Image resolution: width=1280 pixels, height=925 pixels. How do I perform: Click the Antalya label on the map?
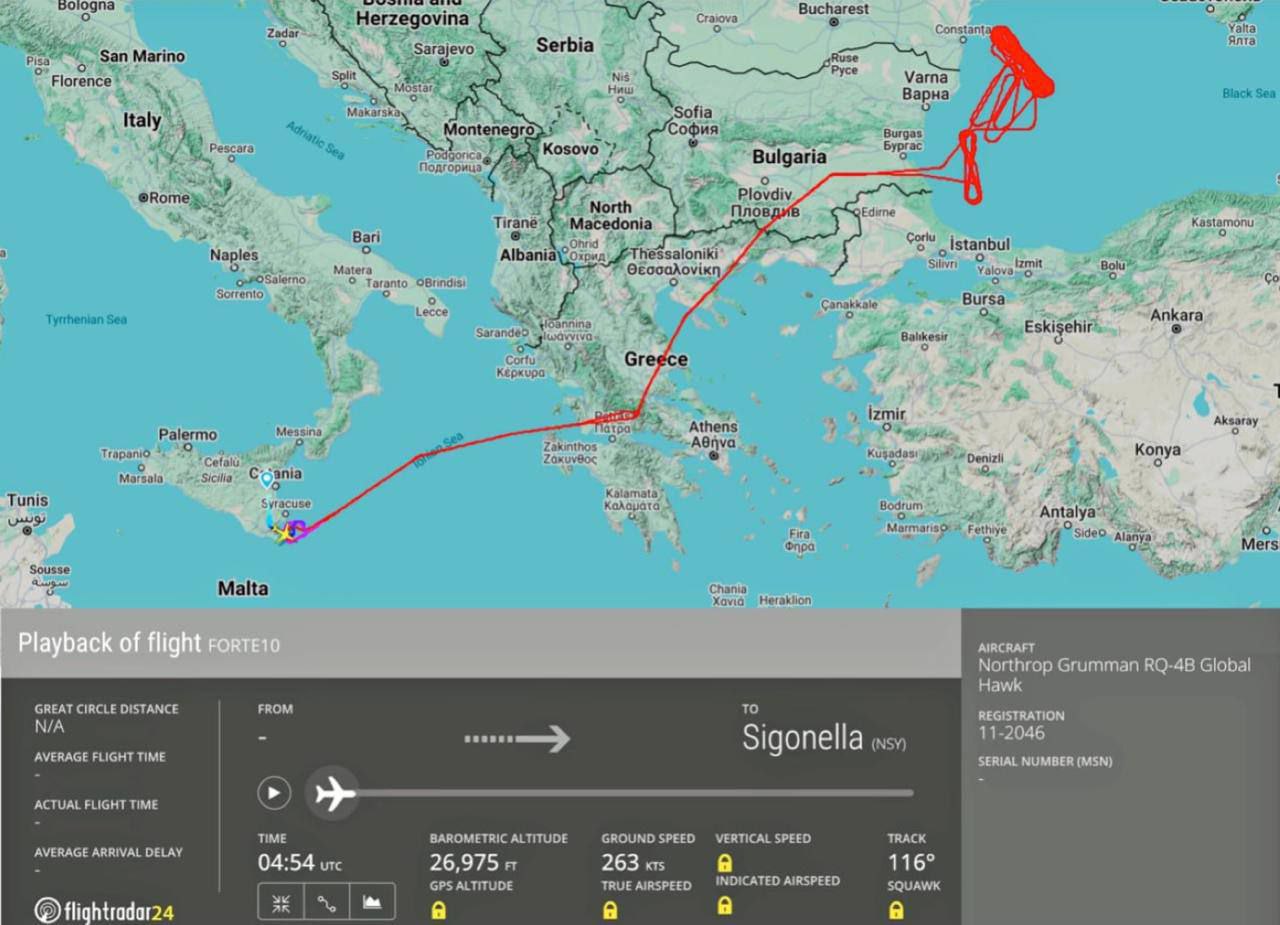click(x=1067, y=512)
